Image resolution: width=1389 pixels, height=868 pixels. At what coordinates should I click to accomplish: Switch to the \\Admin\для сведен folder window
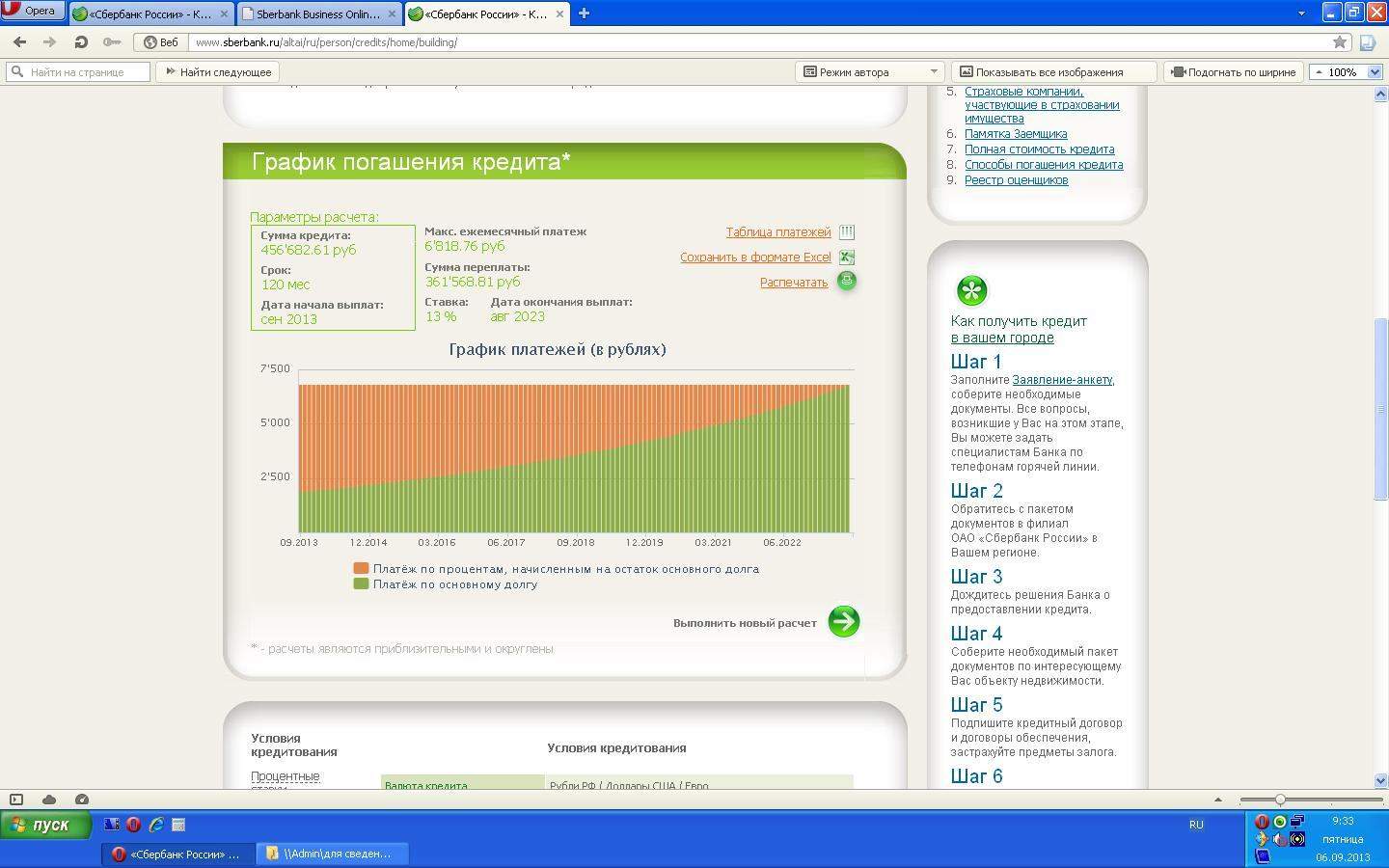coord(333,854)
